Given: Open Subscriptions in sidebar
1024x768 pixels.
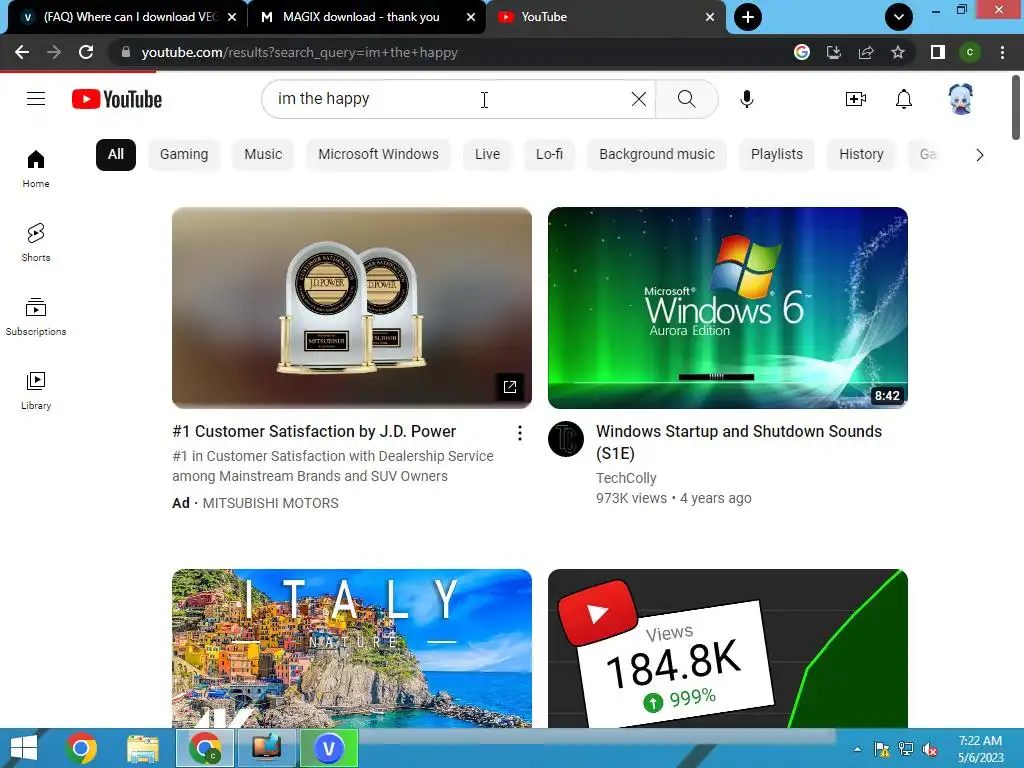Looking at the screenshot, I should [36, 317].
